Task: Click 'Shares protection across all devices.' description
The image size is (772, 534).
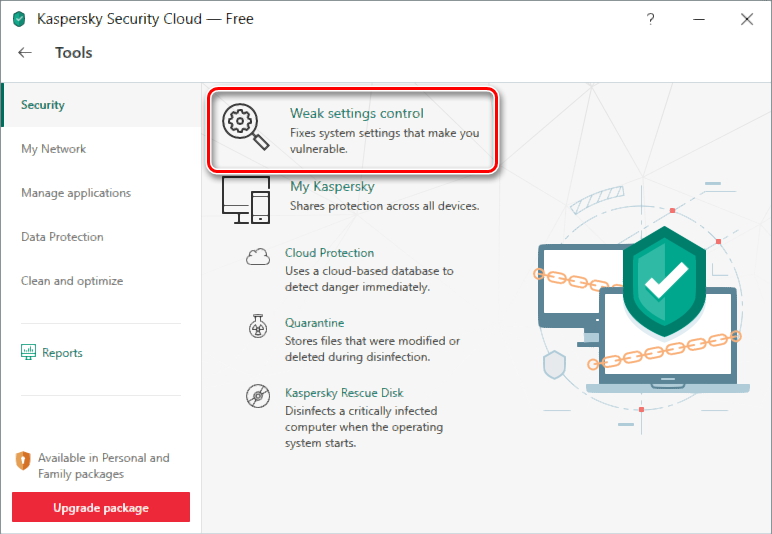Action: click(385, 206)
